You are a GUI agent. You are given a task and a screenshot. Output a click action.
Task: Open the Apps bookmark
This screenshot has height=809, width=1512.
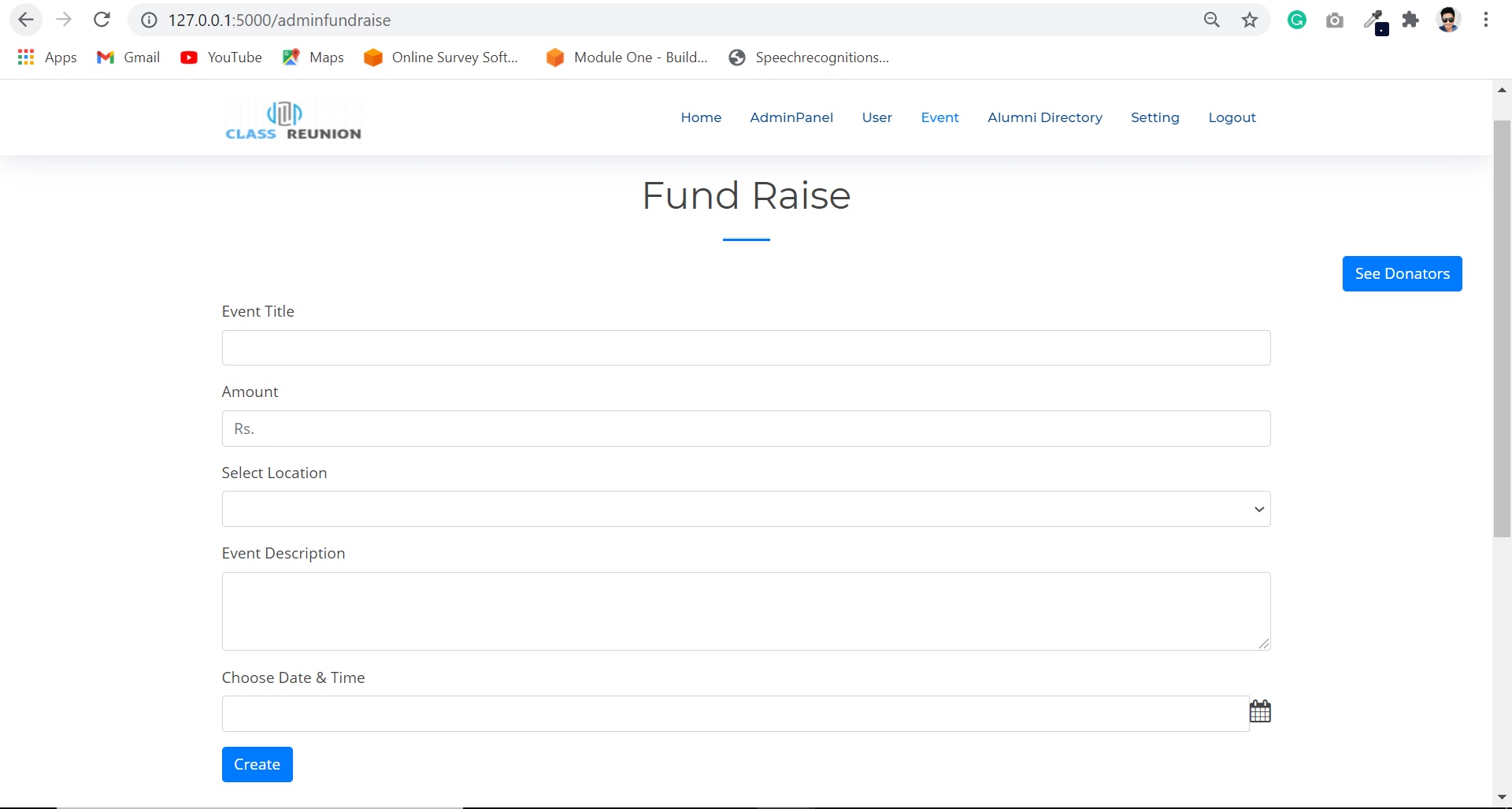tap(47, 58)
